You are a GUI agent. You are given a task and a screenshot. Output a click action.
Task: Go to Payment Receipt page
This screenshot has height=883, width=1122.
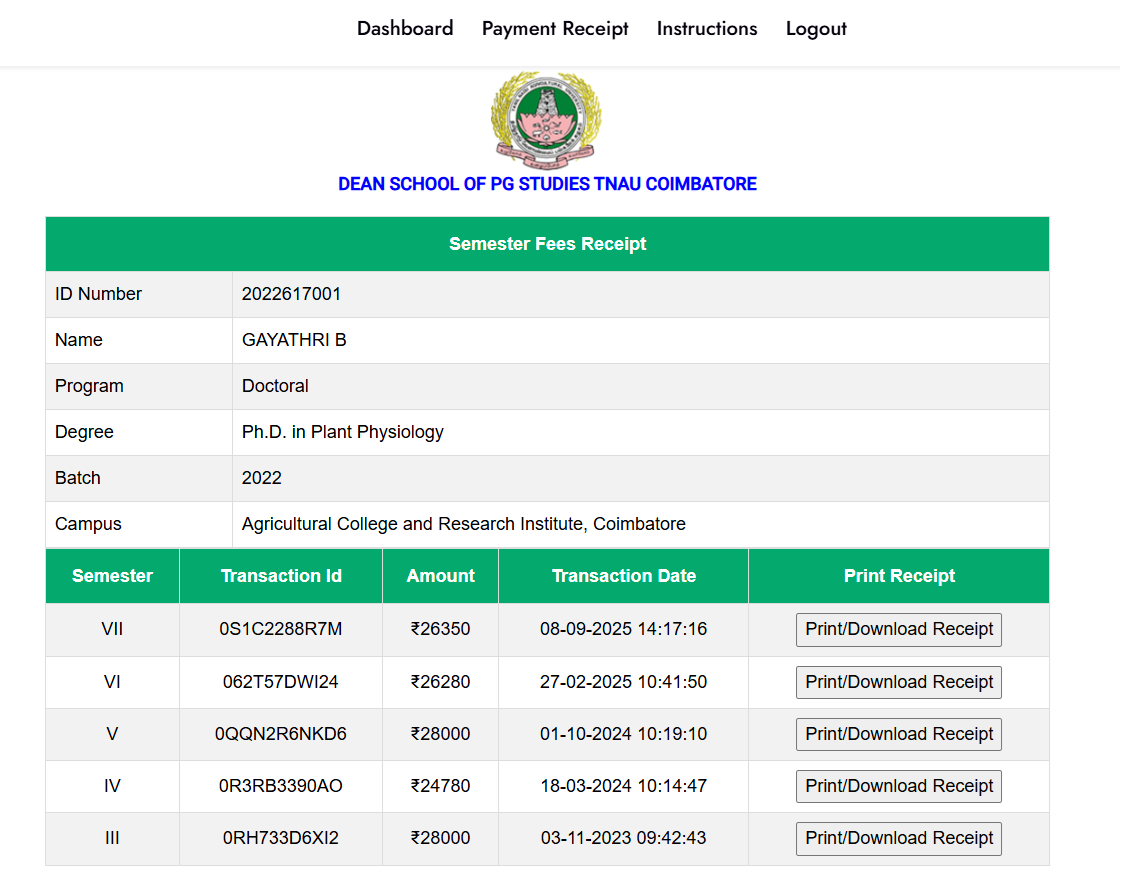[x=555, y=29]
